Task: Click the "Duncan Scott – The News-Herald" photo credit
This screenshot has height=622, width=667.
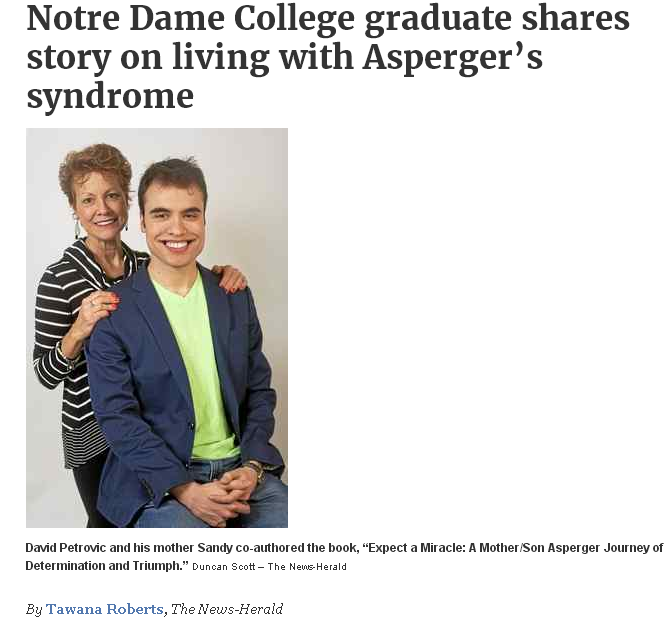Action: pyautogui.click(x=269, y=567)
